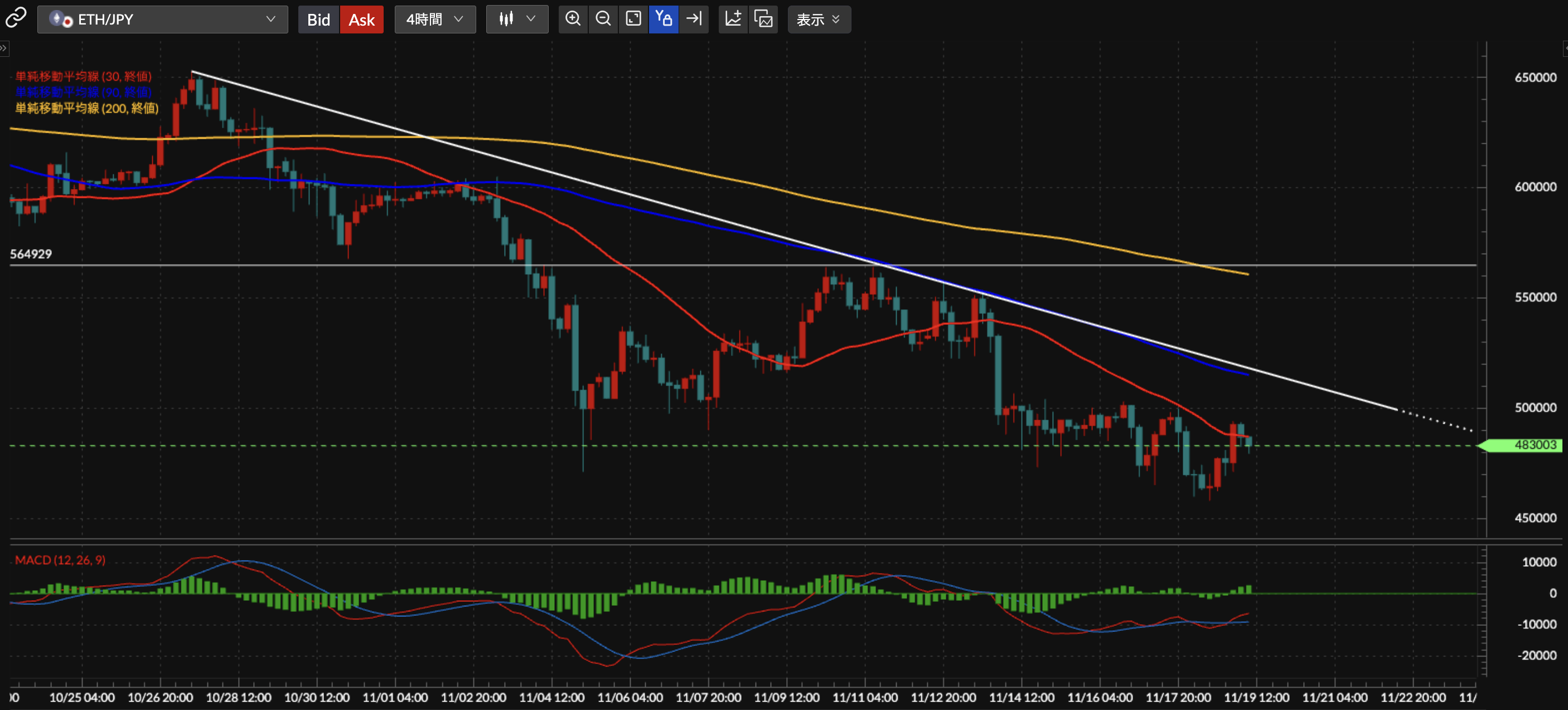Viewport: 1568px width, 710px height.
Task: Click the 単純移動平均線 (200, 終値) label
Action: tap(86, 108)
